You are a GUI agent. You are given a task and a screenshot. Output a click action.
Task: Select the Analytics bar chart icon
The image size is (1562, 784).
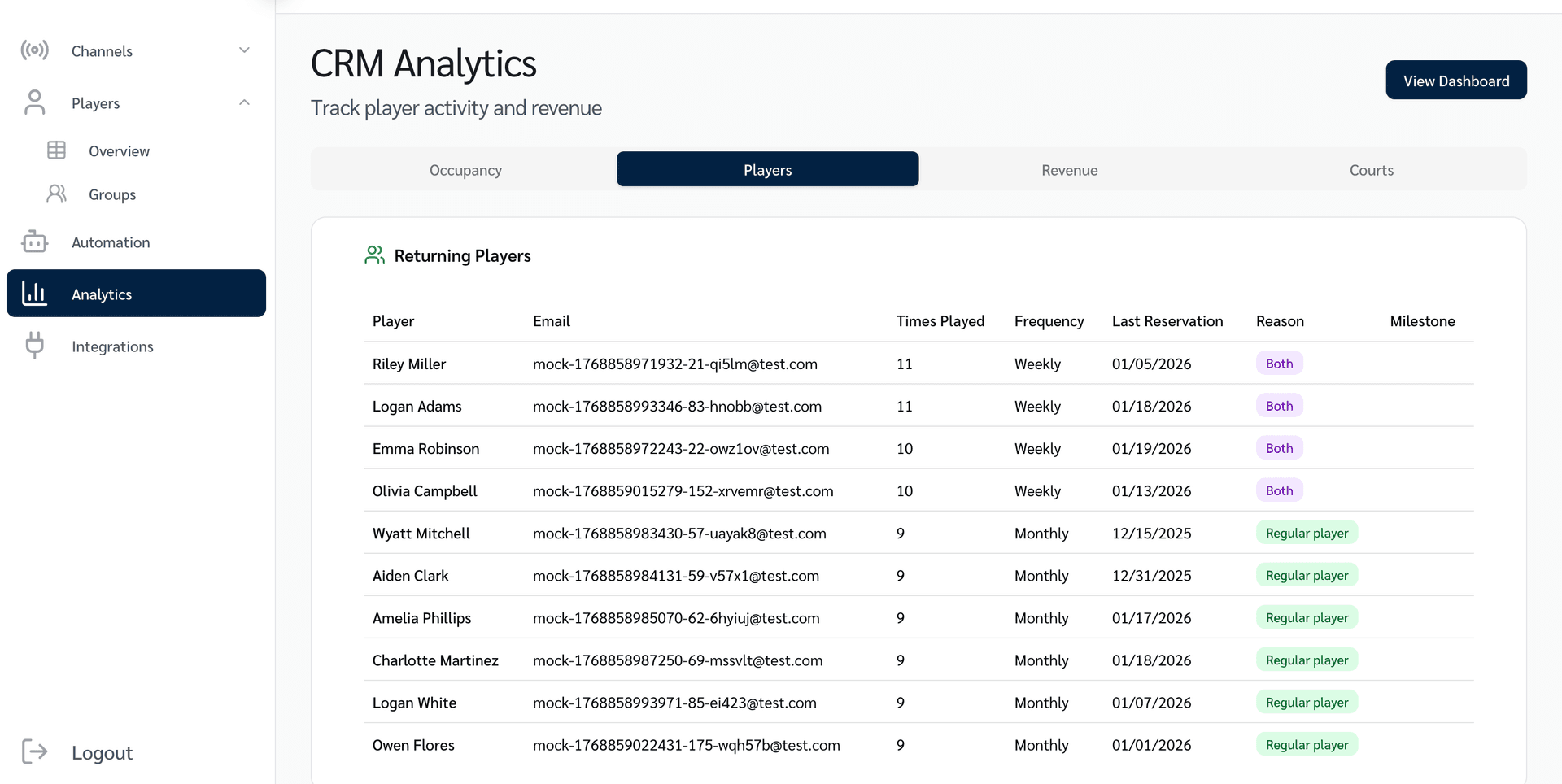[x=34, y=294]
